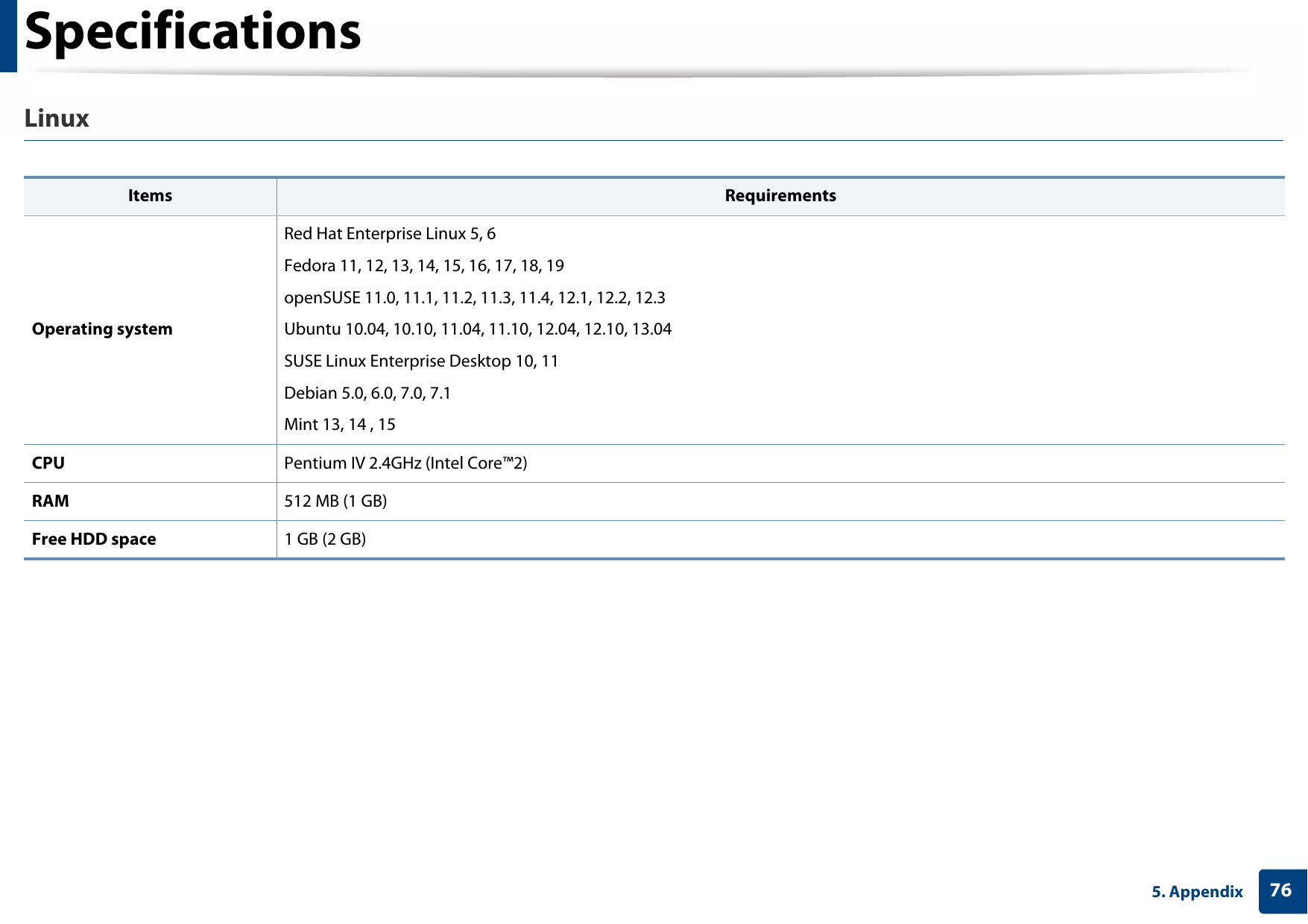
Task: Click SUSE Linux Enterprise Desktop 10, 11
Action: pos(421,361)
